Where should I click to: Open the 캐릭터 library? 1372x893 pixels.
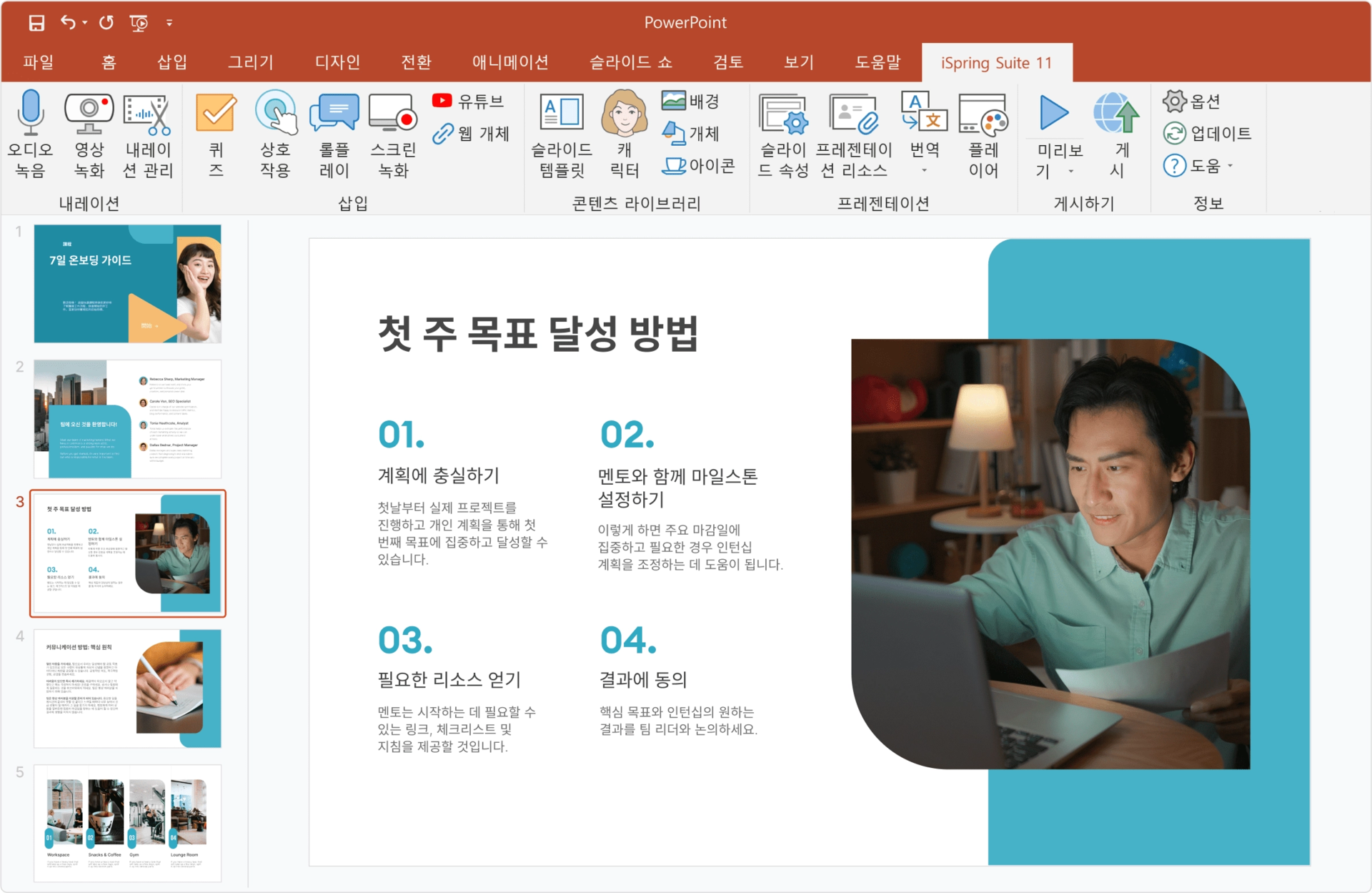click(624, 112)
